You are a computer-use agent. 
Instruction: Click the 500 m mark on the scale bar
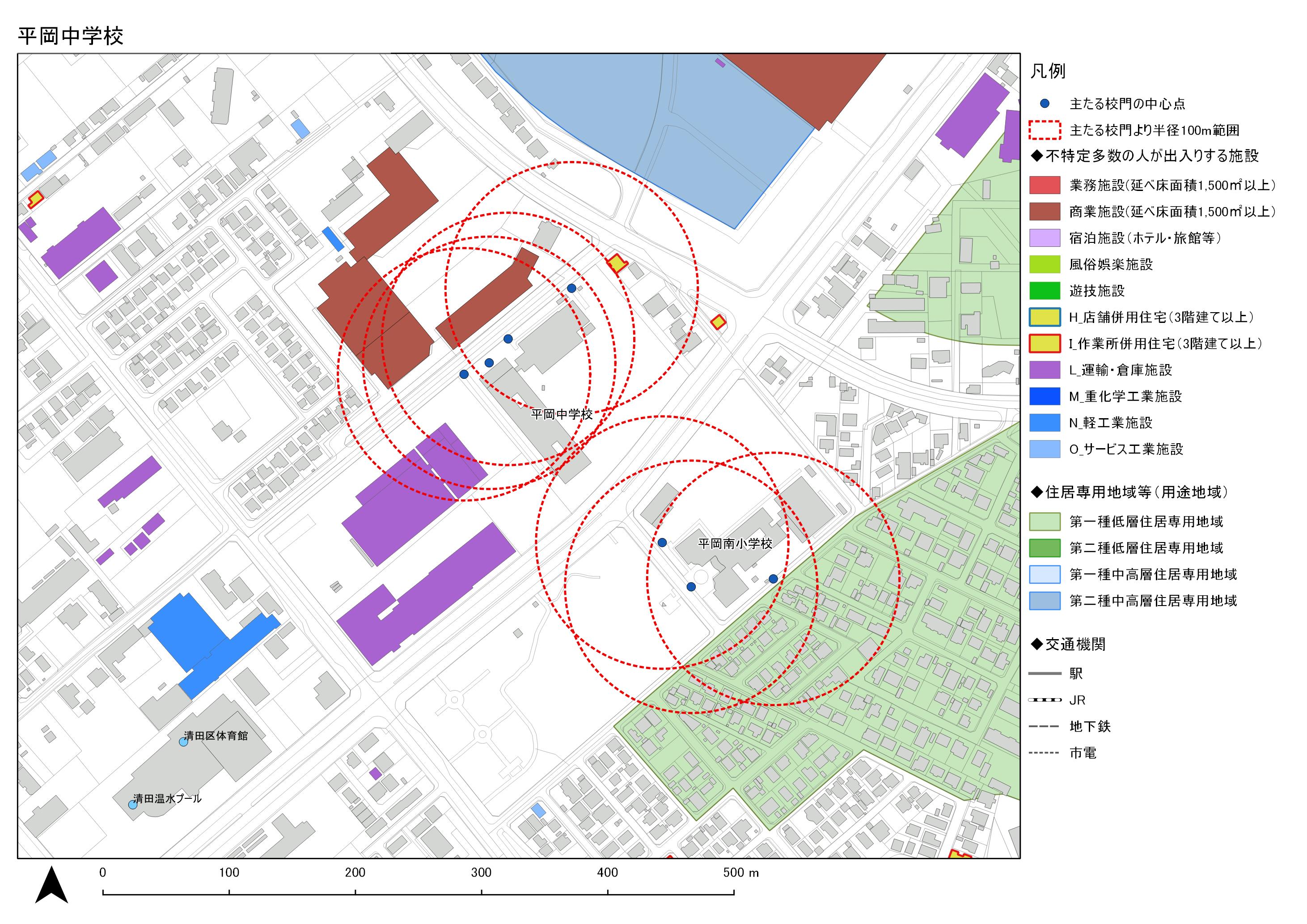coord(741,873)
